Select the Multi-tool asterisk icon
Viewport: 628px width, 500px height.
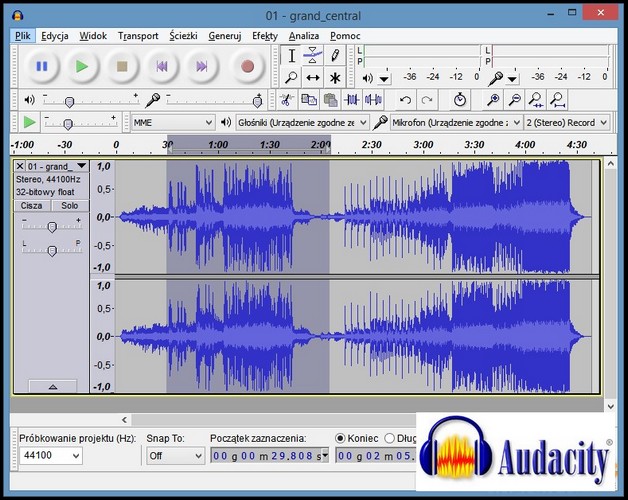point(335,77)
